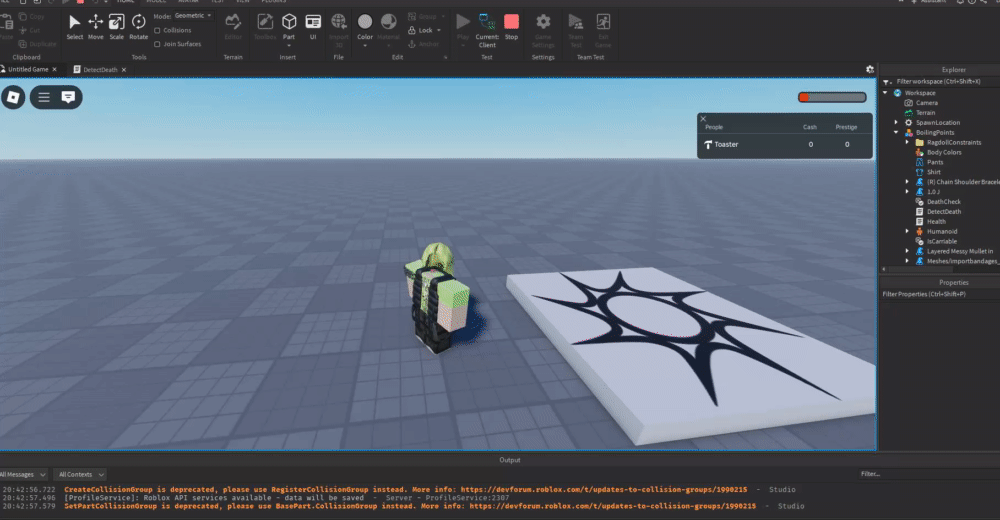The image size is (1000, 520).
Task: Expand the 1.0 J accessory node
Action: tap(907, 191)
